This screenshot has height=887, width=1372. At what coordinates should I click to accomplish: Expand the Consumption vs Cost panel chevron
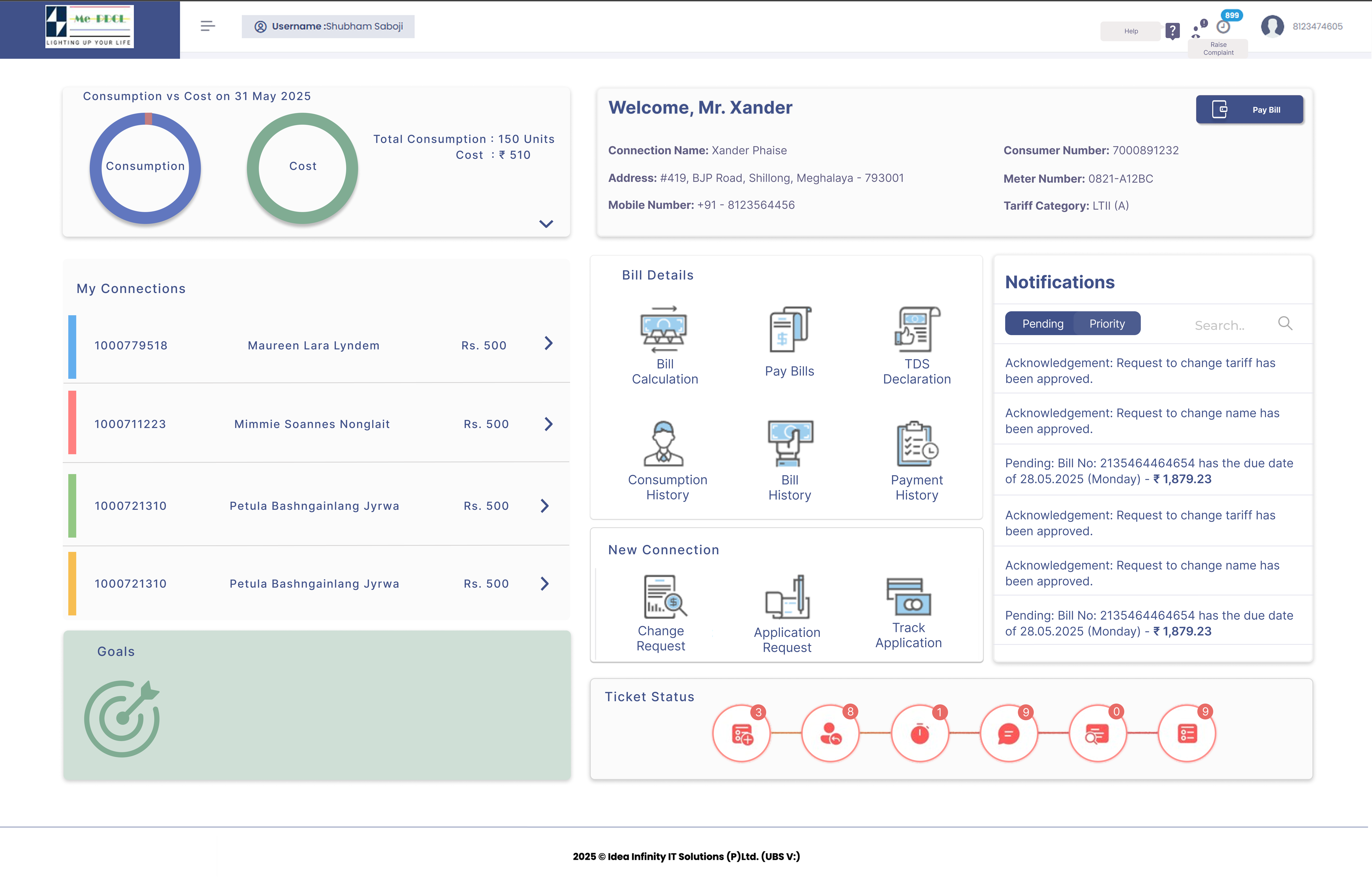point(546,224)
